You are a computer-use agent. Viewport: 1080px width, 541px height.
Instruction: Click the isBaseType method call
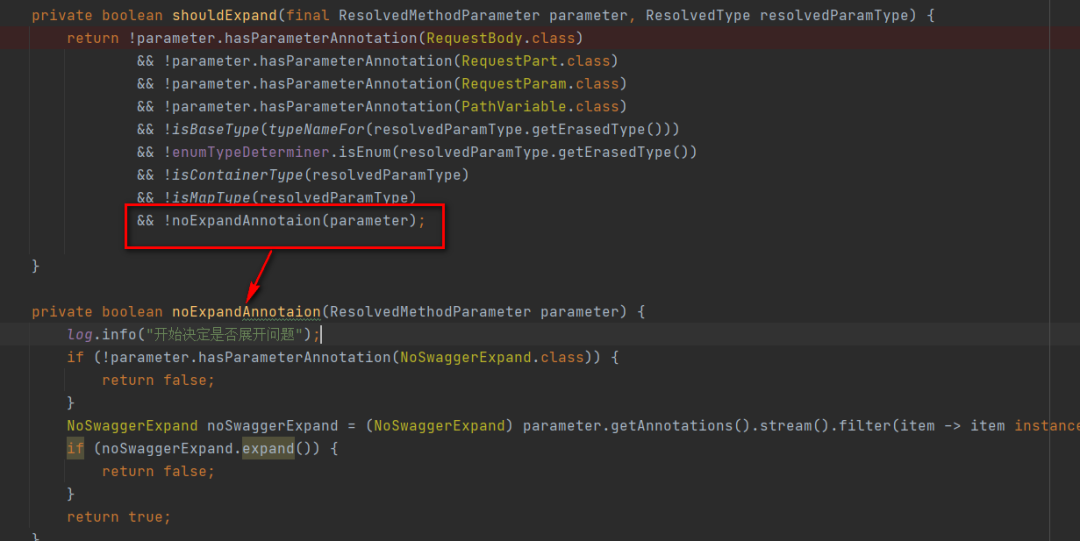(216, 129)
